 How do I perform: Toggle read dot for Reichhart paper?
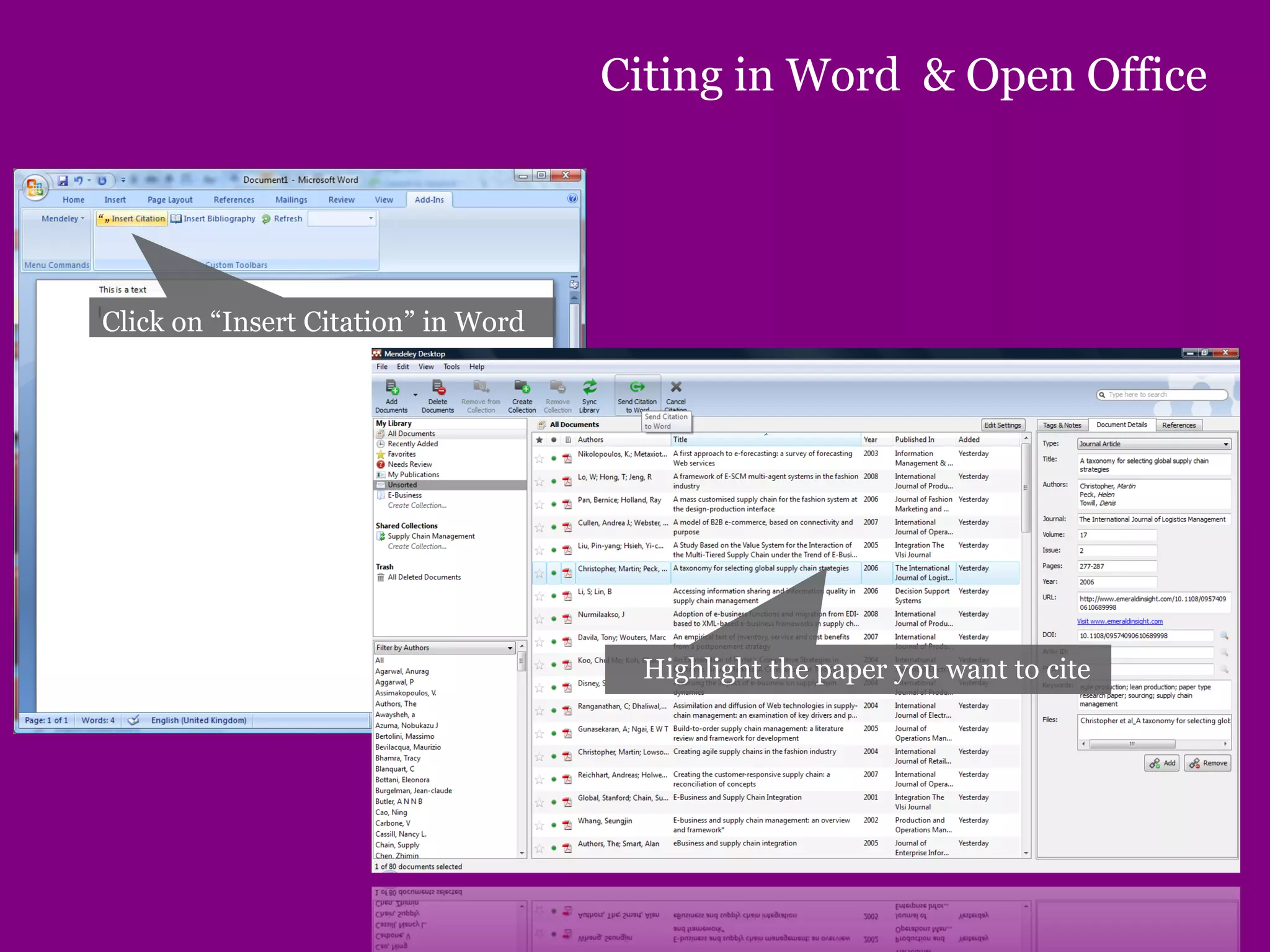pyautogui.click(x=554, y=780)
